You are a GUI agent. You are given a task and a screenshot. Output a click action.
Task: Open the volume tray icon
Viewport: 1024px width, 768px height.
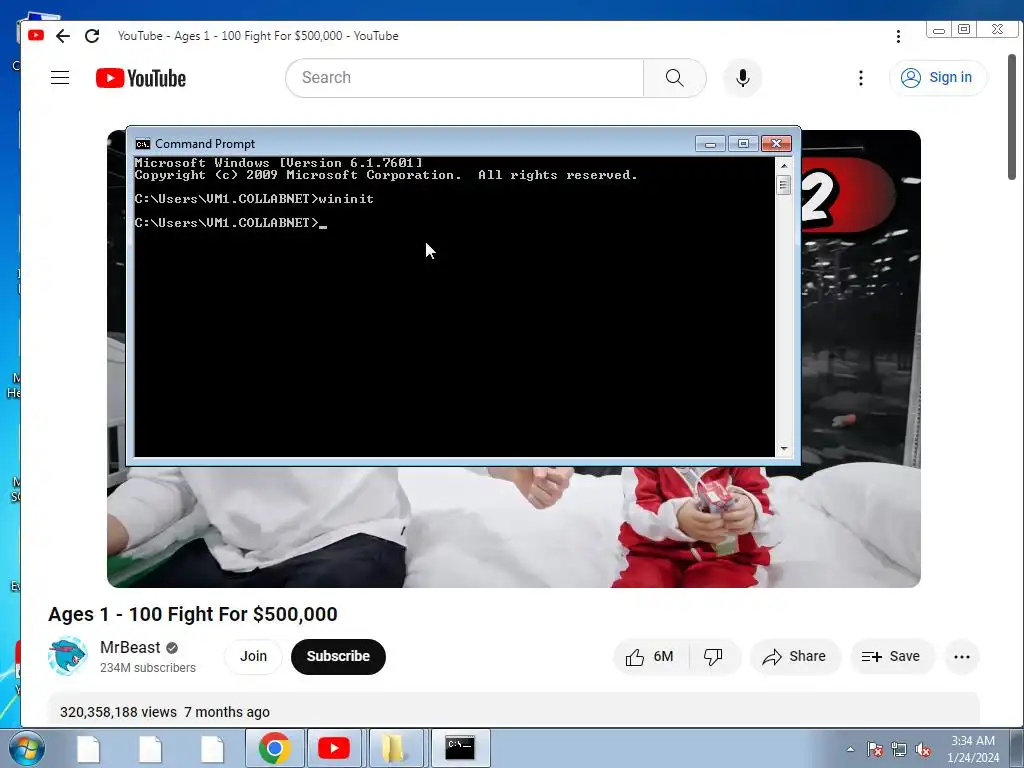[923, 749]
